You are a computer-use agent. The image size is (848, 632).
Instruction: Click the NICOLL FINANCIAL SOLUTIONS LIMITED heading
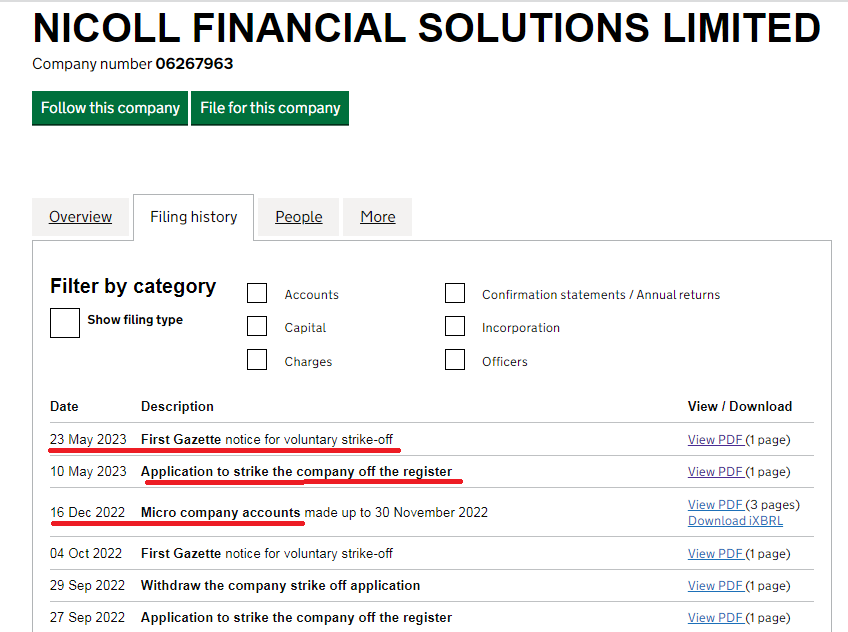click(427, 28)
